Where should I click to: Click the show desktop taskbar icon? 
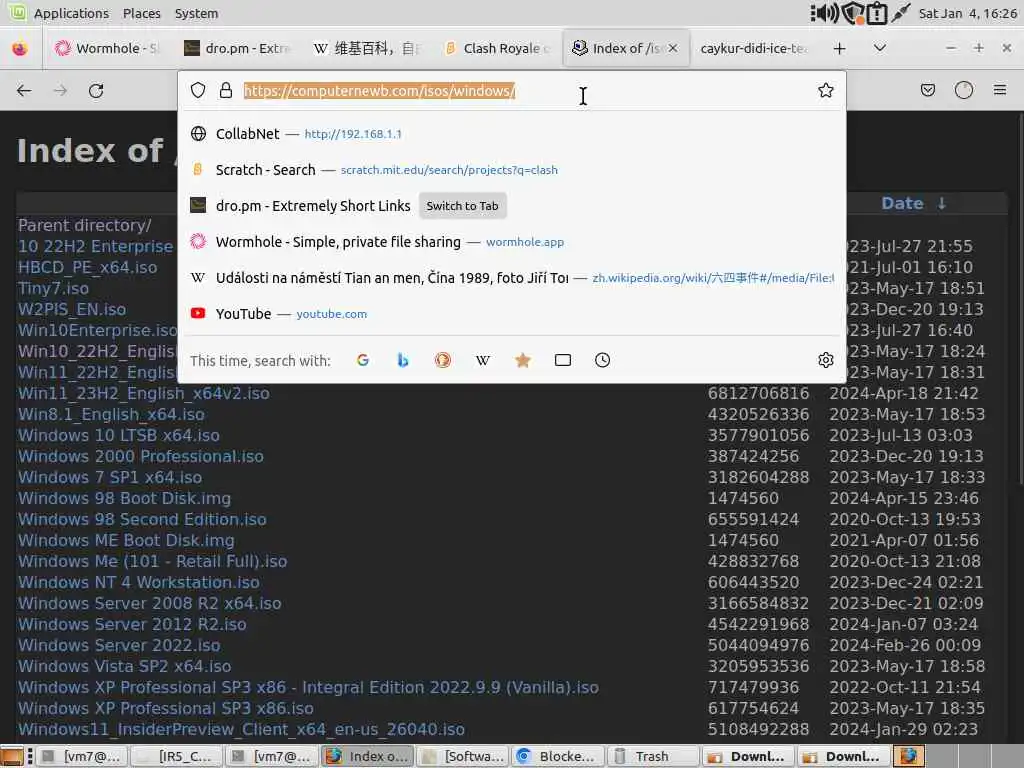(x=12, y=756)
